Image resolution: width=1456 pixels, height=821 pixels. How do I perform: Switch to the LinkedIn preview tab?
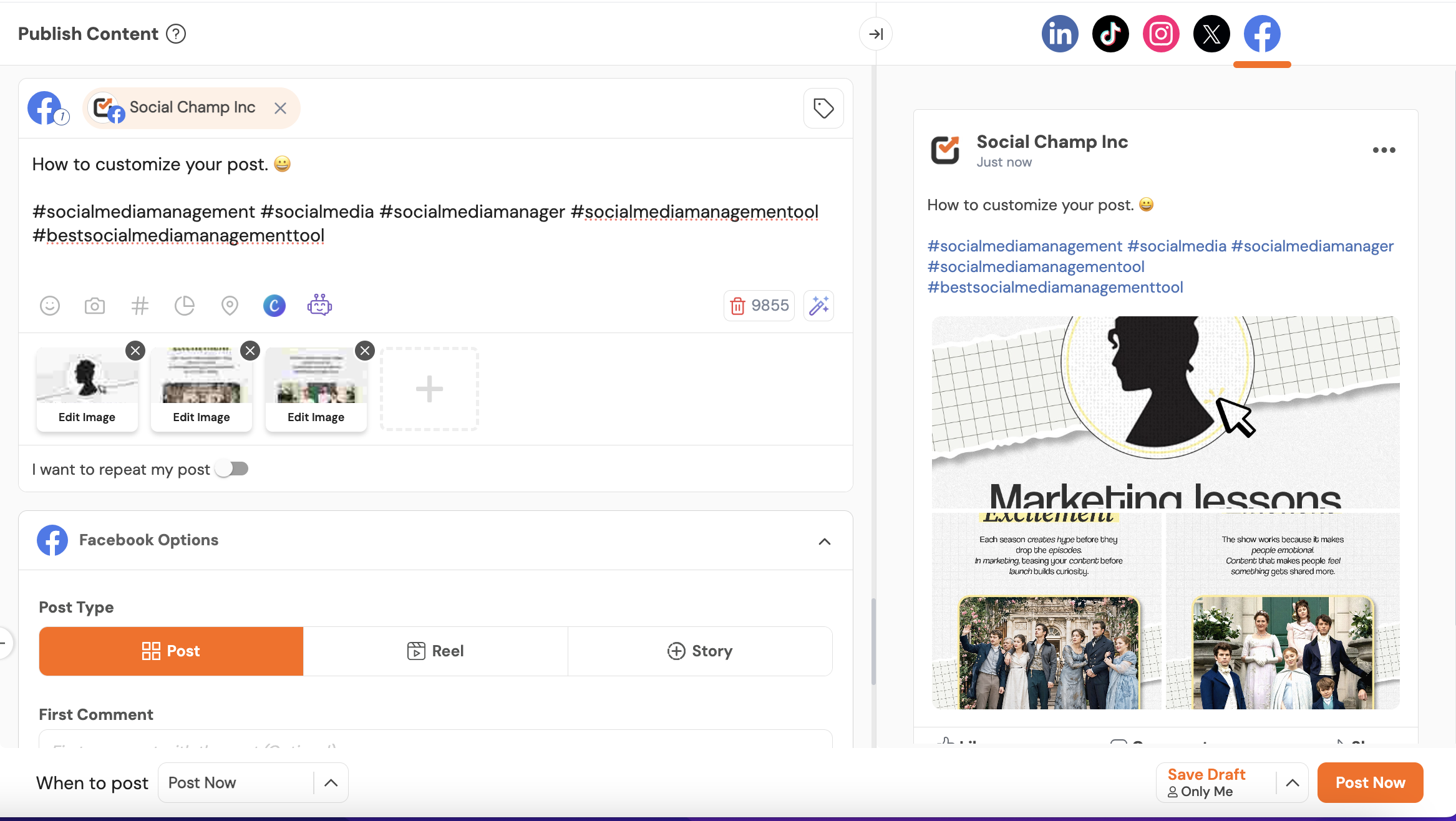coord(1060,34)
